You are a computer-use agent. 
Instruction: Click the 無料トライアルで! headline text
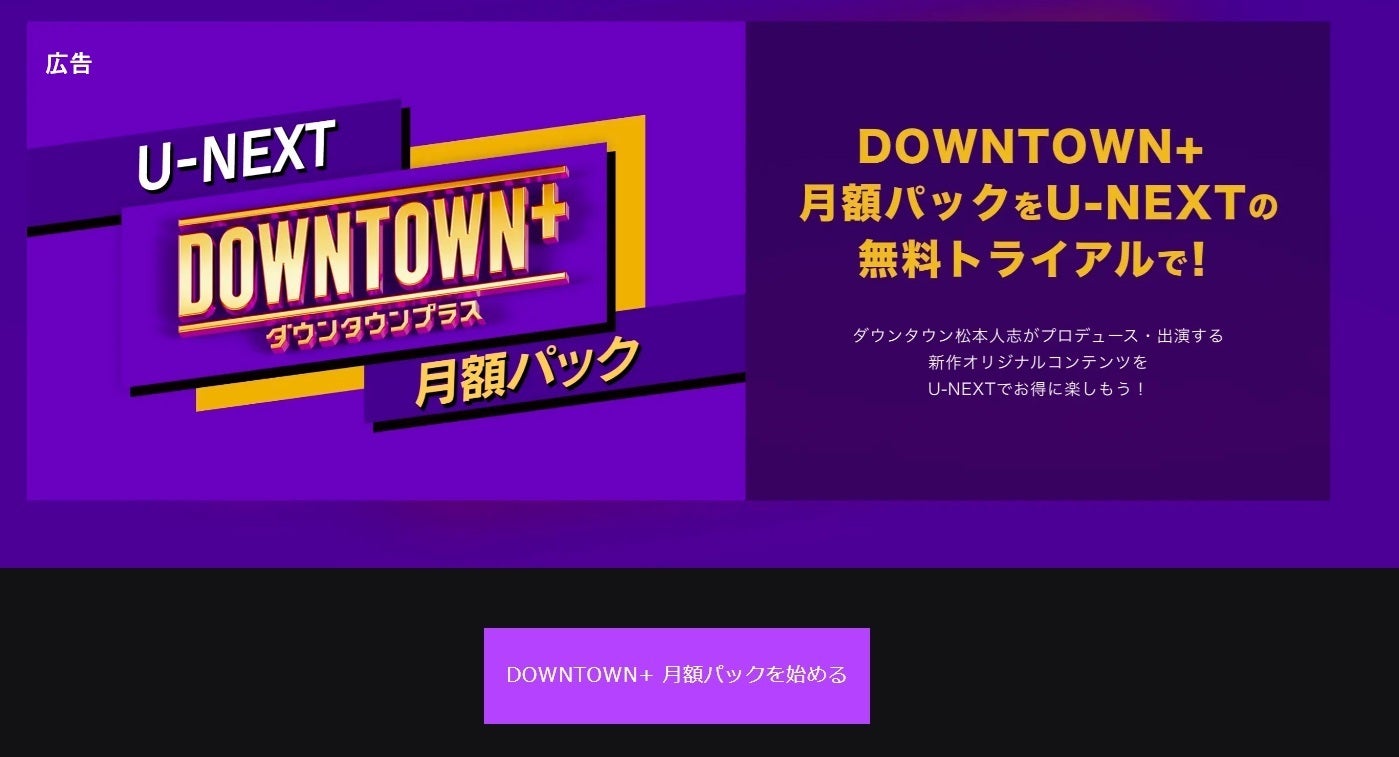pos(1032,260)
